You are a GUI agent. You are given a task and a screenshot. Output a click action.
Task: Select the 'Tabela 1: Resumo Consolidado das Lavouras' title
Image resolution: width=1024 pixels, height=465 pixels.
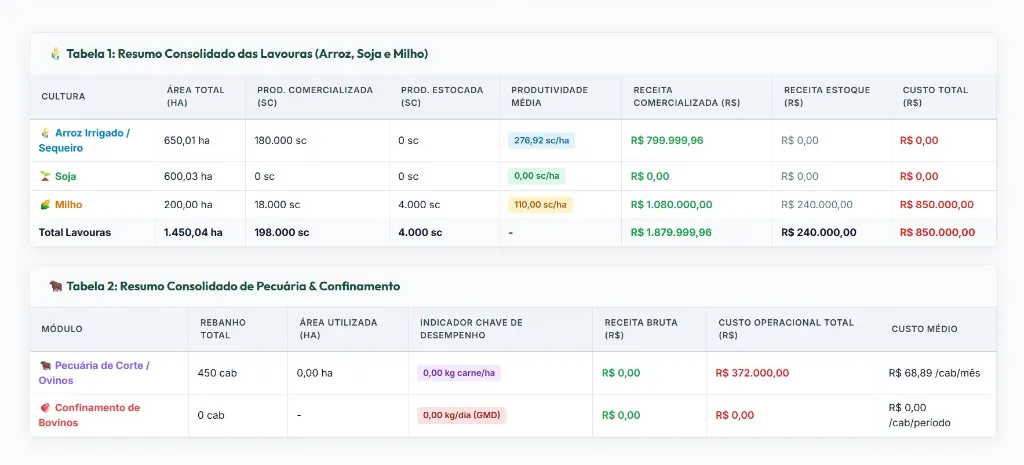[247, 54]
